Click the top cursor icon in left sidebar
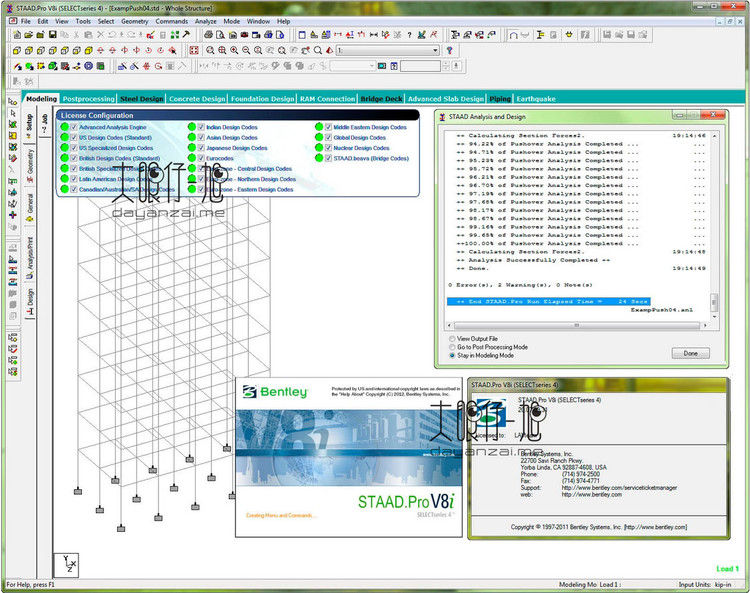This screenshot has width=750, height=593. coord(13,101)
